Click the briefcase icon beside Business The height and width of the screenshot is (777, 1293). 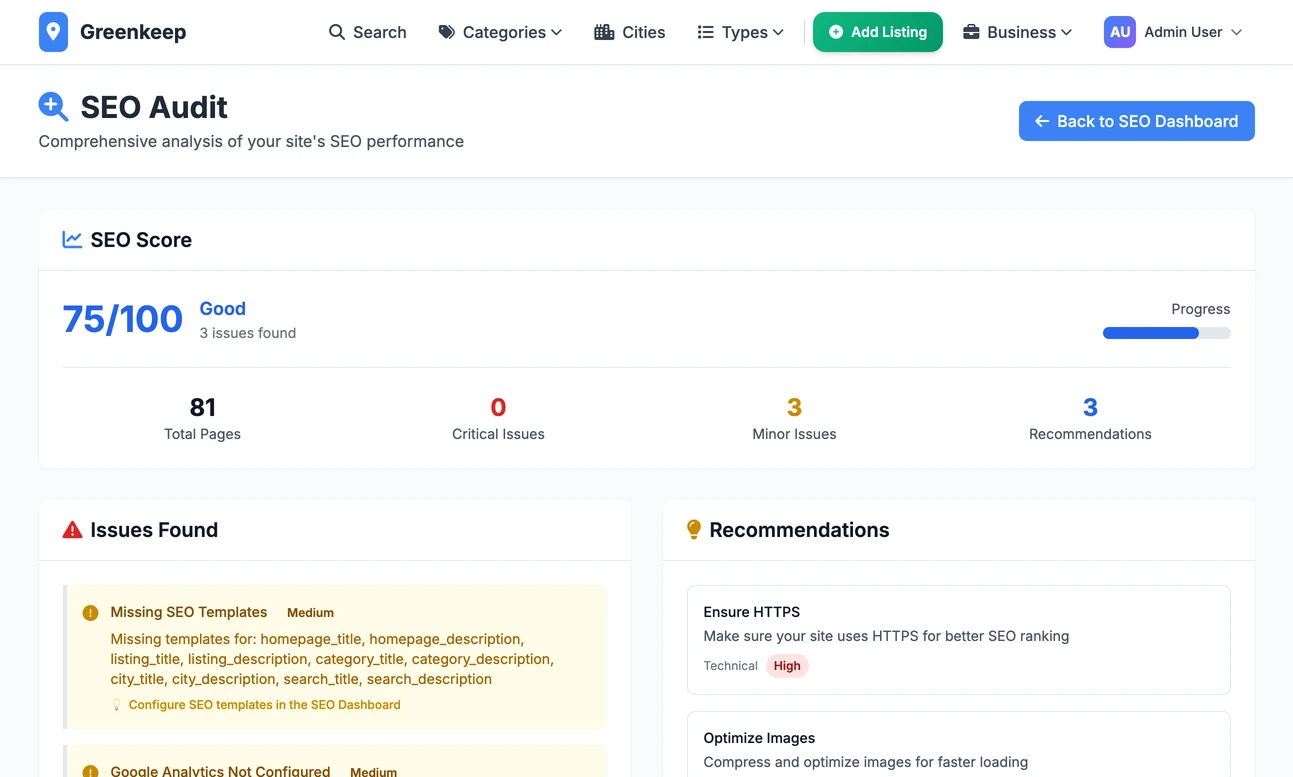(971, 32)
